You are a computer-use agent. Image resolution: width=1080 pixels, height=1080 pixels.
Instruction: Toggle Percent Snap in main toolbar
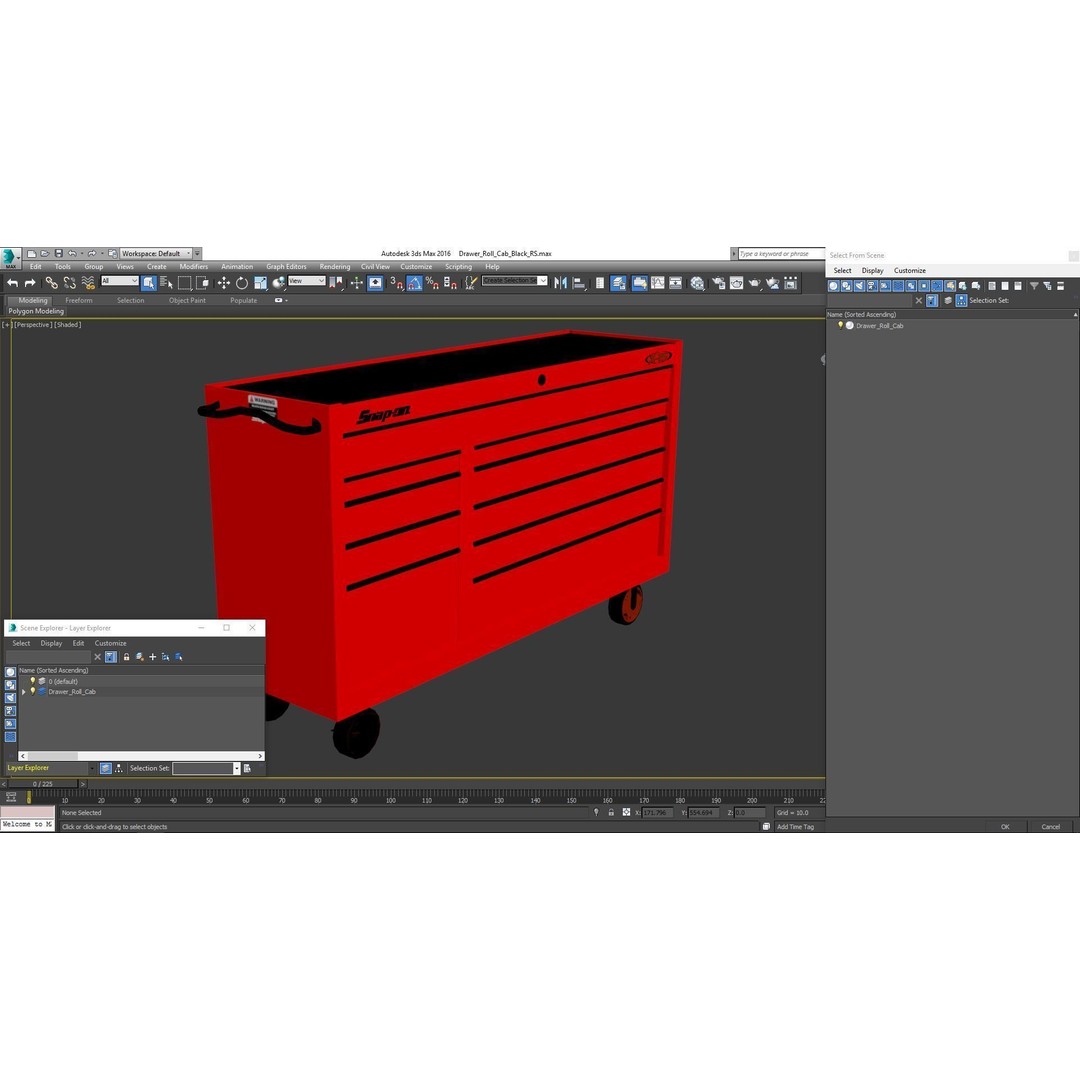[432, 282]
